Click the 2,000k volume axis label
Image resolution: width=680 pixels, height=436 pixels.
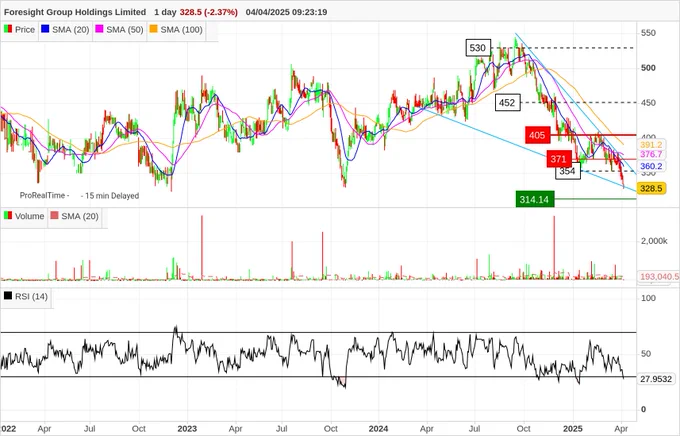(x=654, y=241)
